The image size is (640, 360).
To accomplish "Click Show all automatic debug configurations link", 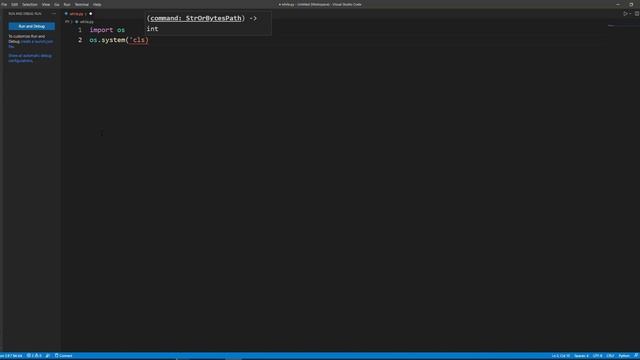I will pyautogui.click(x=30, y=58).
